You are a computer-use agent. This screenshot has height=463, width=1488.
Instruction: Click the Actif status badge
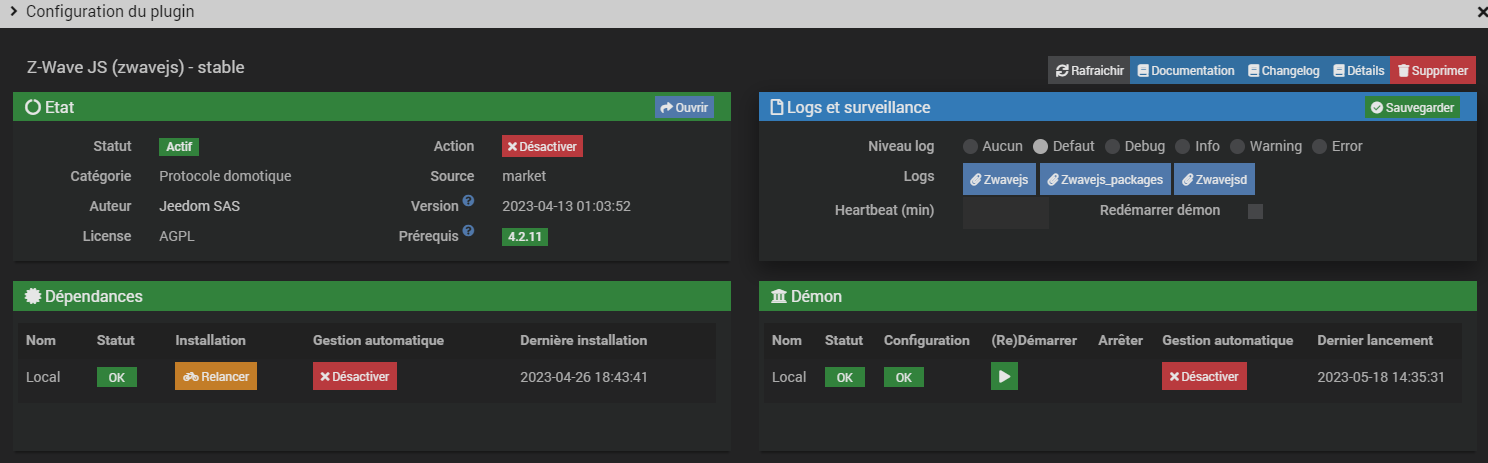point(179,146)
